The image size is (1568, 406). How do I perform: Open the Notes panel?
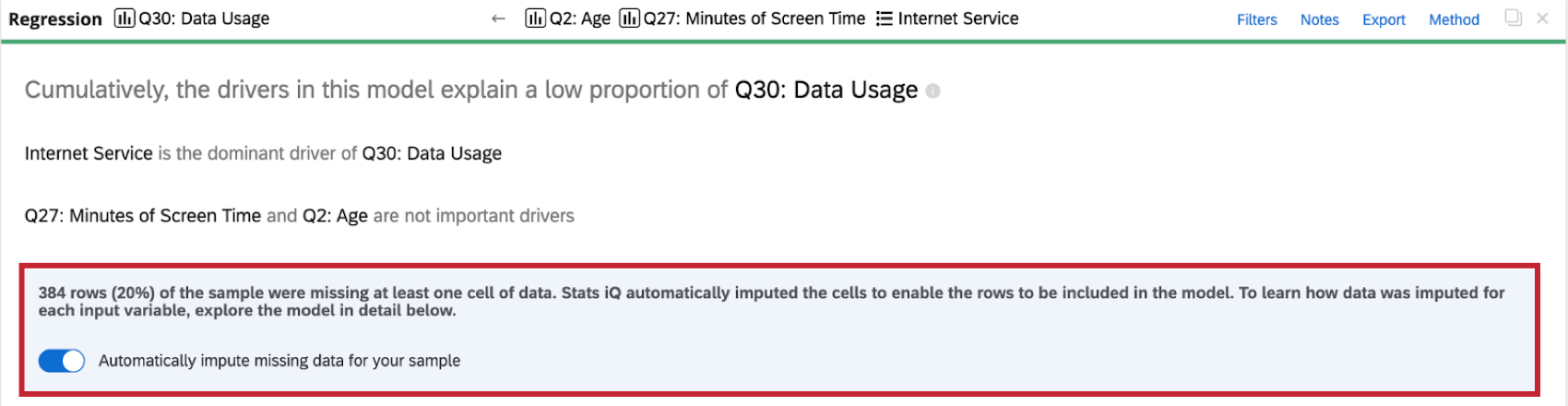(x=1319, y=19)
